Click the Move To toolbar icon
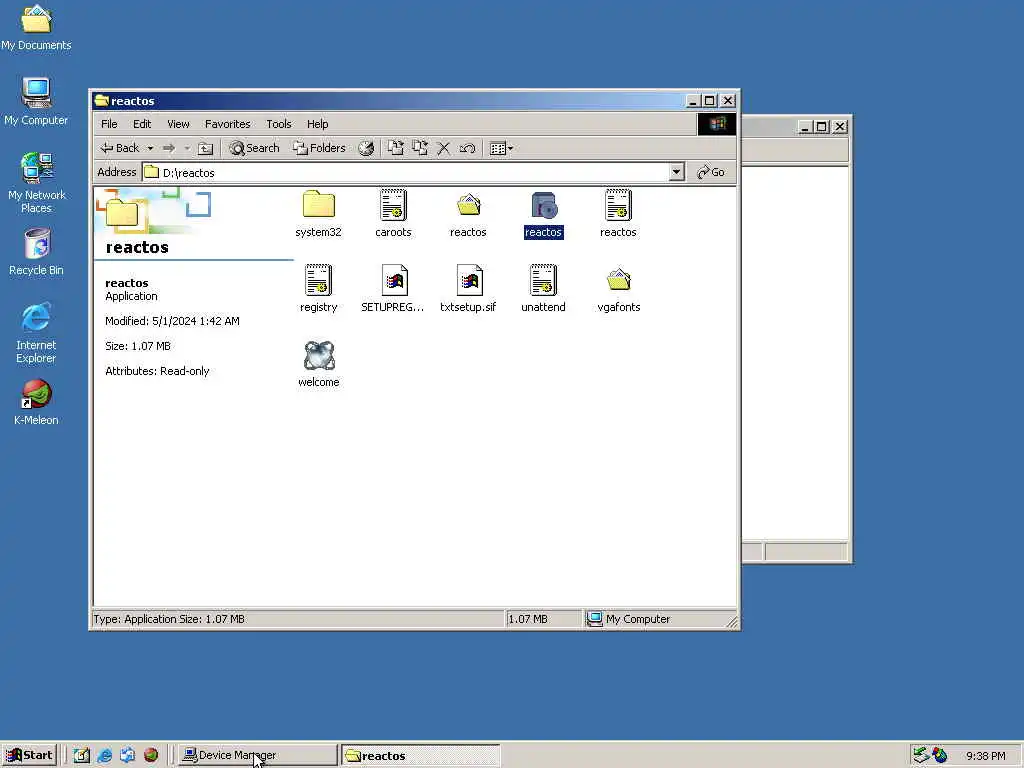 (x=395, y=148)
